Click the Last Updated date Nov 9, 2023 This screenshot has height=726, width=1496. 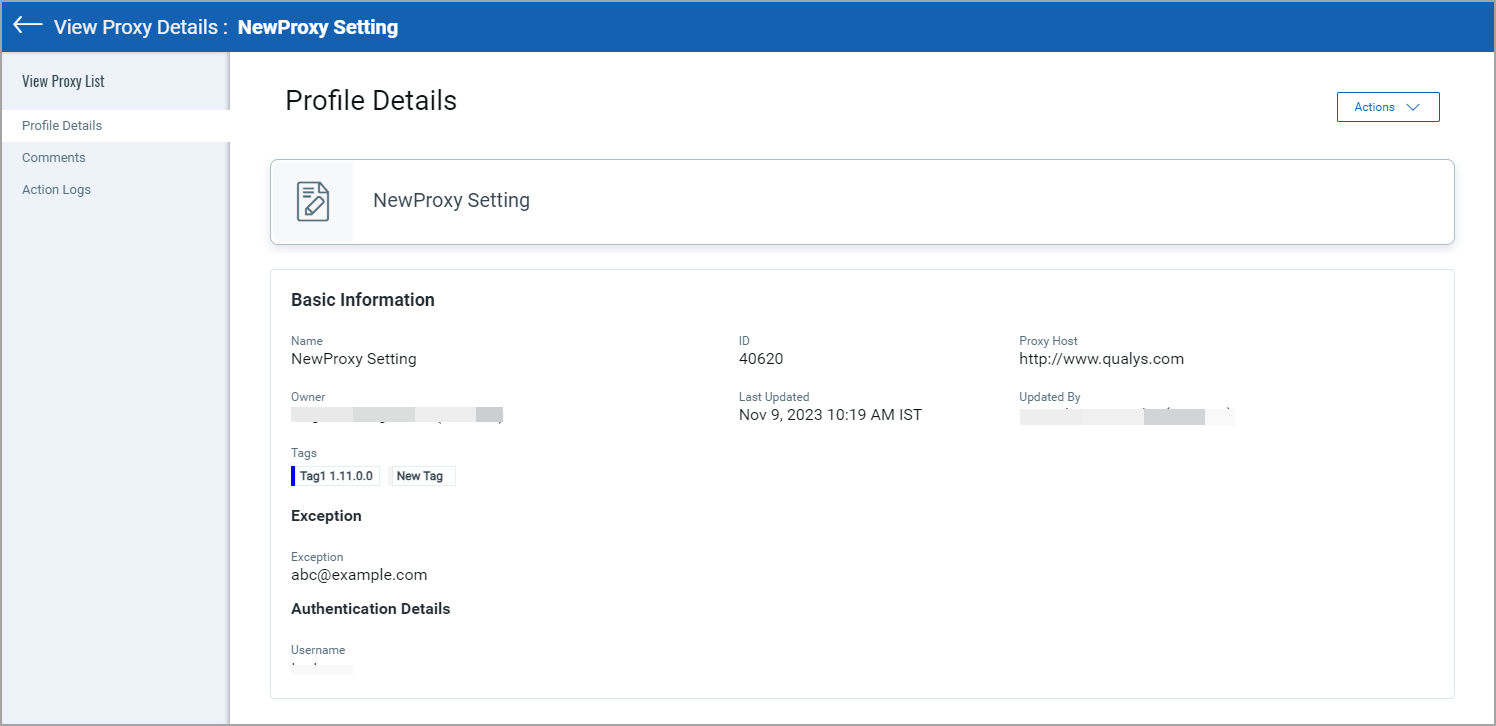[x=830, y=415]
